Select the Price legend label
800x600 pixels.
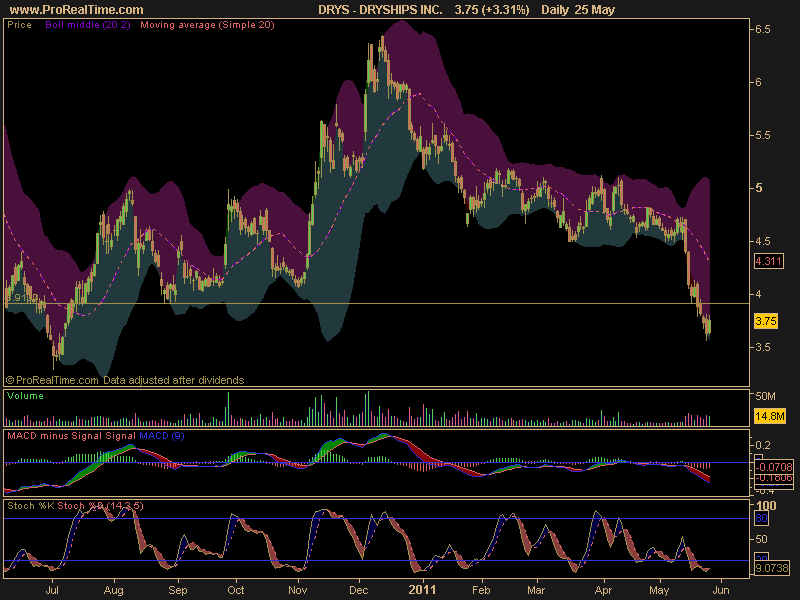(19, 24)
